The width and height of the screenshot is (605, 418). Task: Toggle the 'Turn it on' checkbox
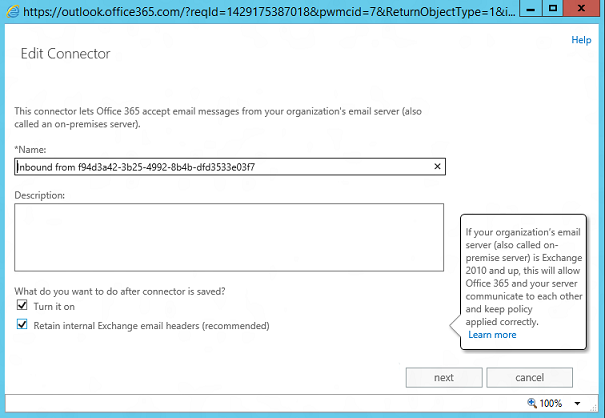pos(22,305)
